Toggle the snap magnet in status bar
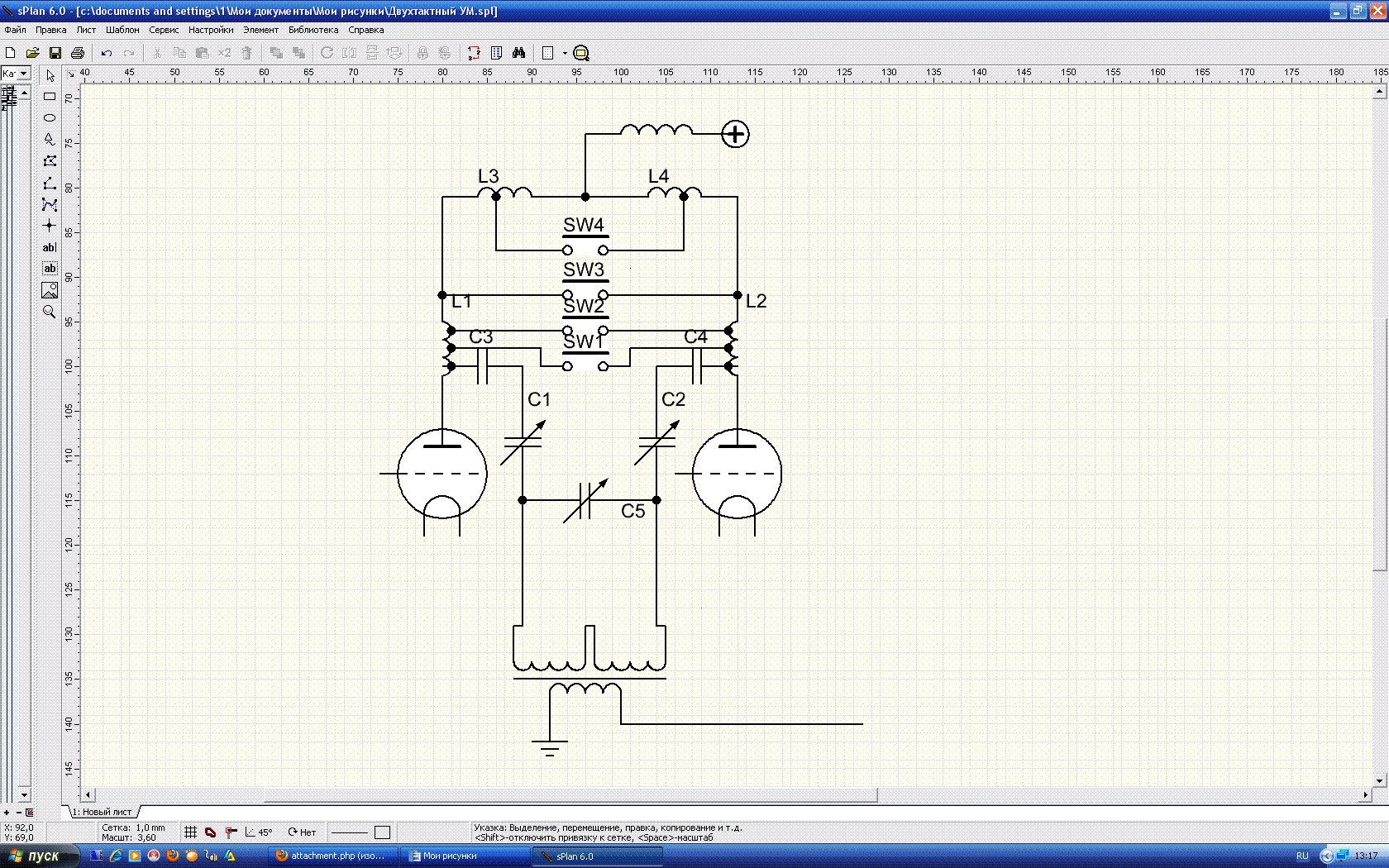Image resolution: width=1389 pixels, height=868 pixels. click(211, 832)
